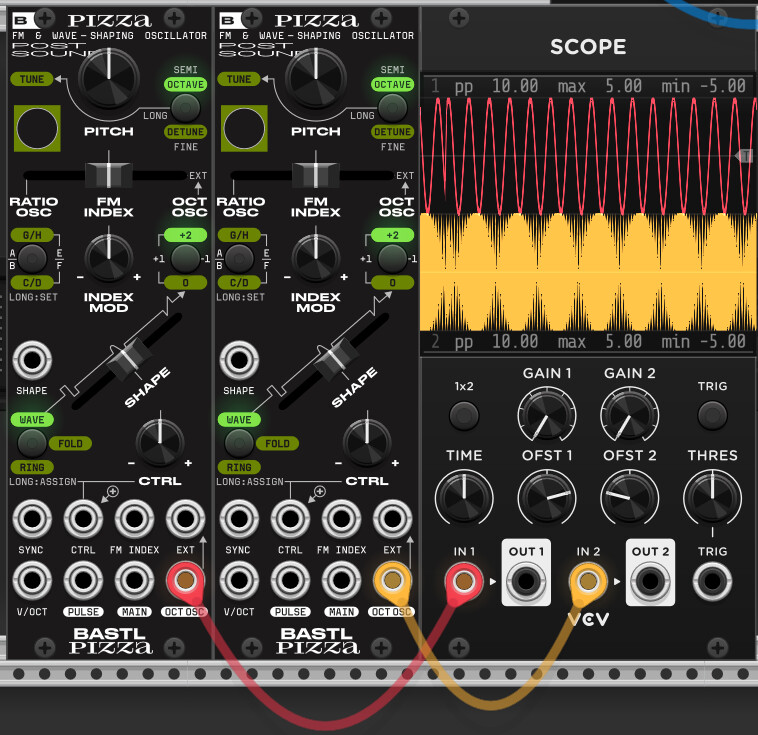Image resolution: width=758 pixels, height=735 pixels.
Task: Toggle the RATIO OSC selector button, left Pizza
Action: [x=32, y=258]
